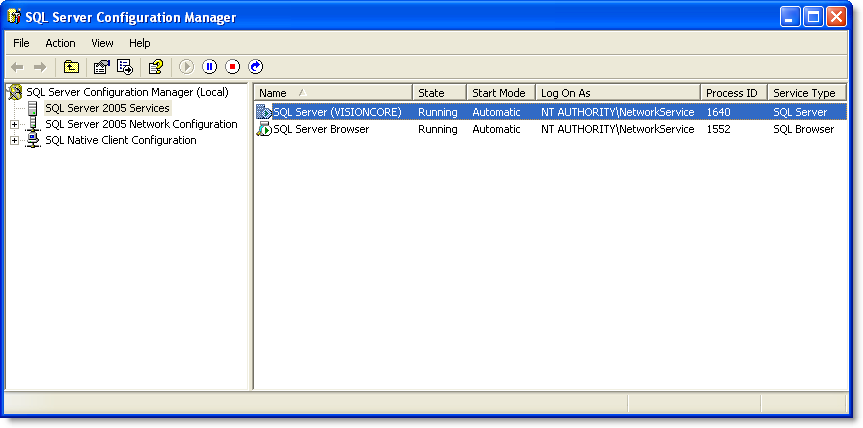
Task: Open the Help menu
Action: click(140, 43)
